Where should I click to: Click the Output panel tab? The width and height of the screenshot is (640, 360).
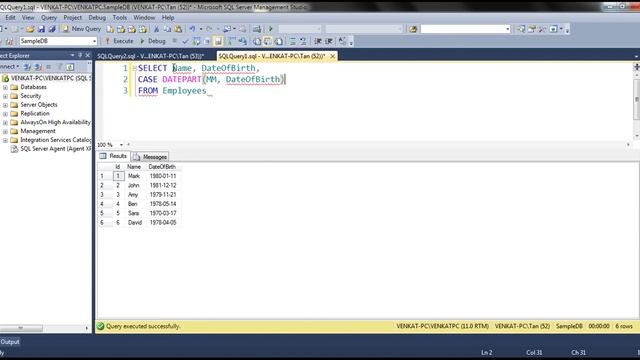coord(10,342)
